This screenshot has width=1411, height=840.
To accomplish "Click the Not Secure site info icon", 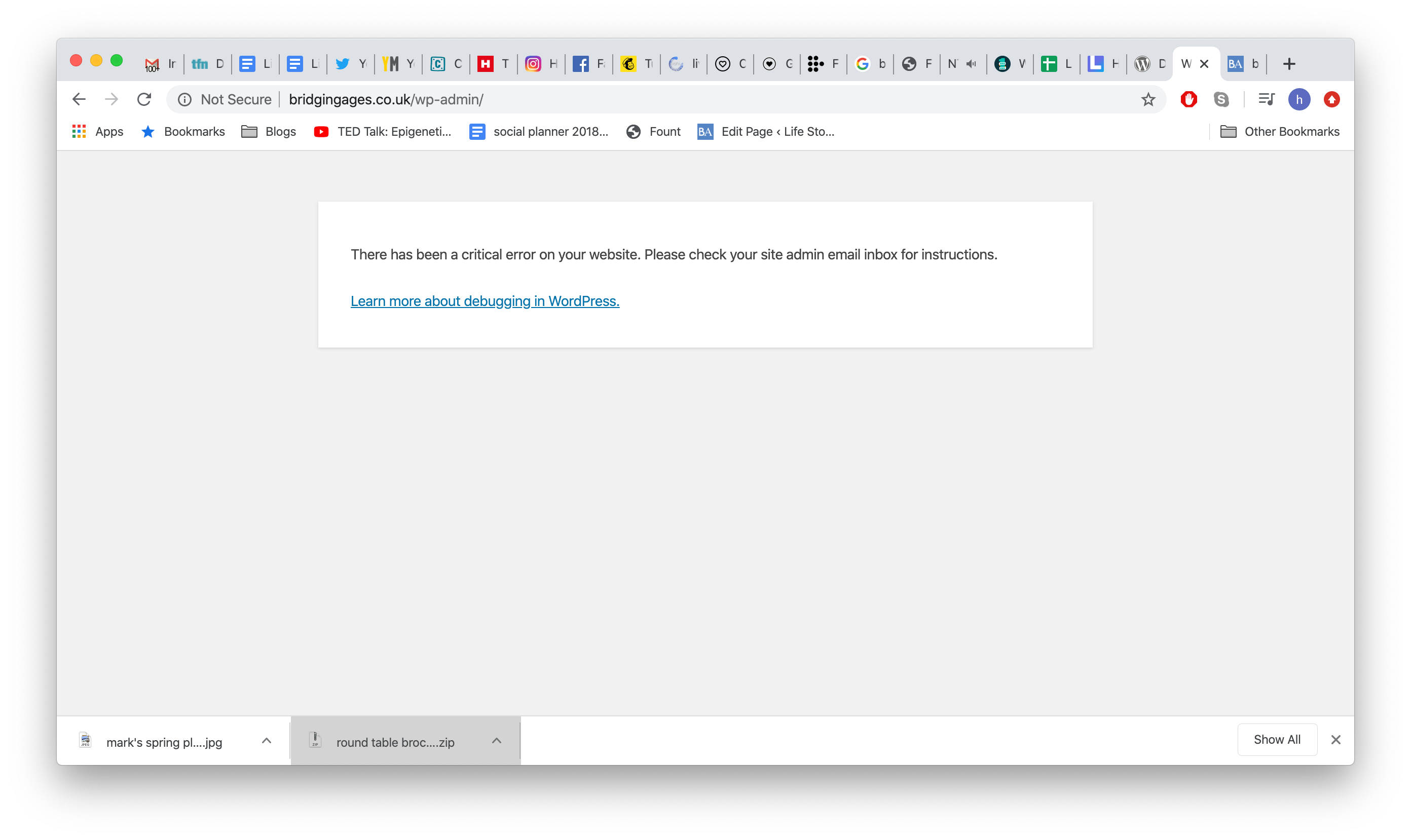I will (184, 100).
